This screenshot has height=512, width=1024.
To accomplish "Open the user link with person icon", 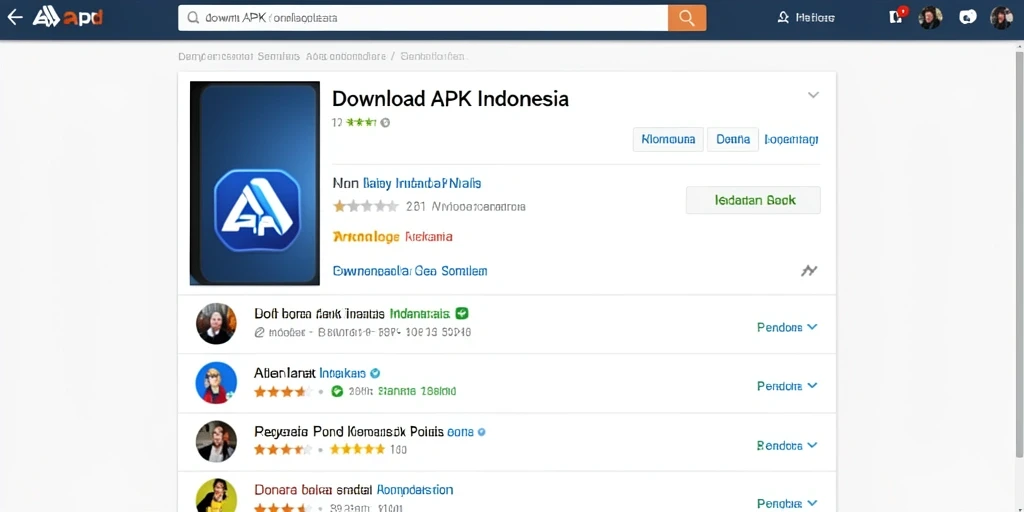I will [x=806, y=18].
